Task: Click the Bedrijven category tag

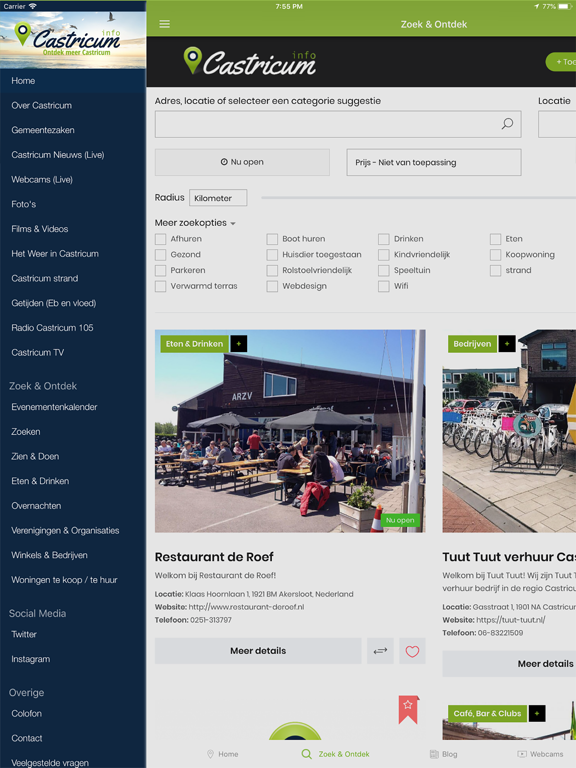Action: click(472, 344)
